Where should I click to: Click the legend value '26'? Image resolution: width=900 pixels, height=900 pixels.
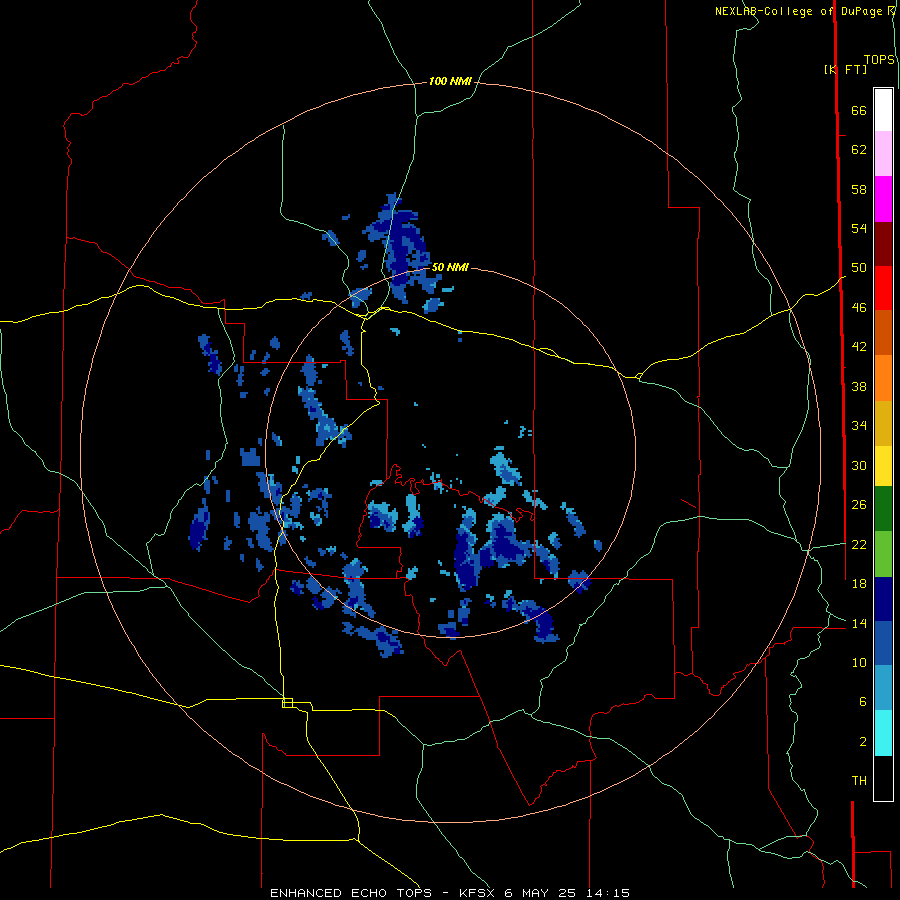pos(859,505)
